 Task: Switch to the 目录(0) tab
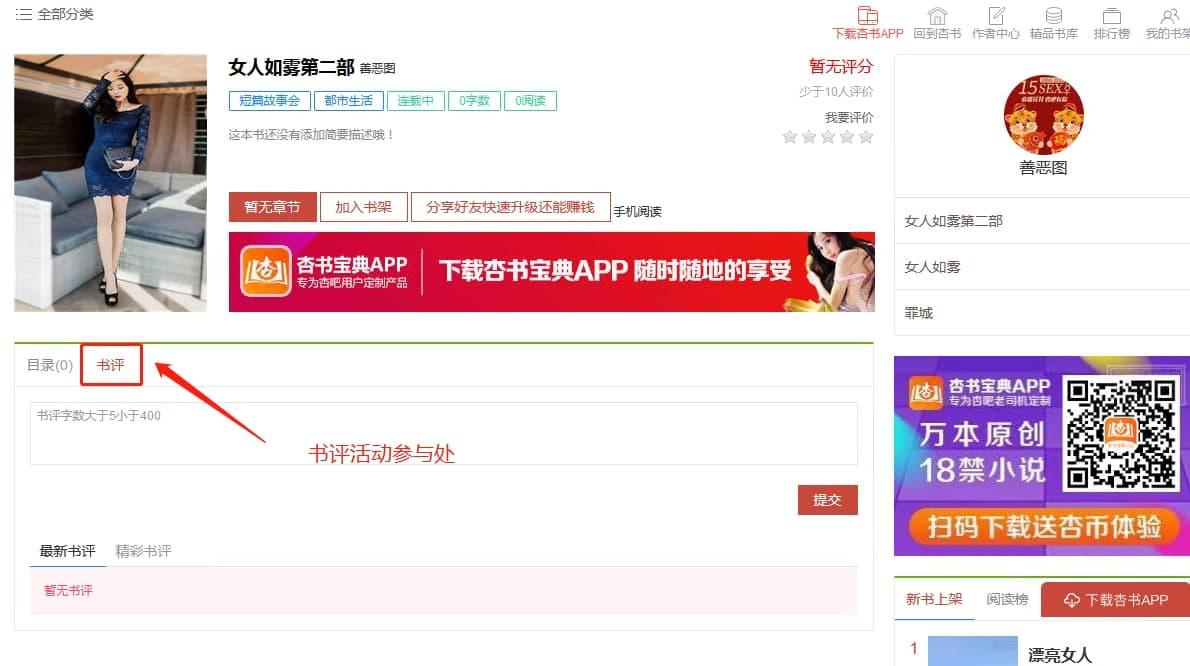(50, 365)
